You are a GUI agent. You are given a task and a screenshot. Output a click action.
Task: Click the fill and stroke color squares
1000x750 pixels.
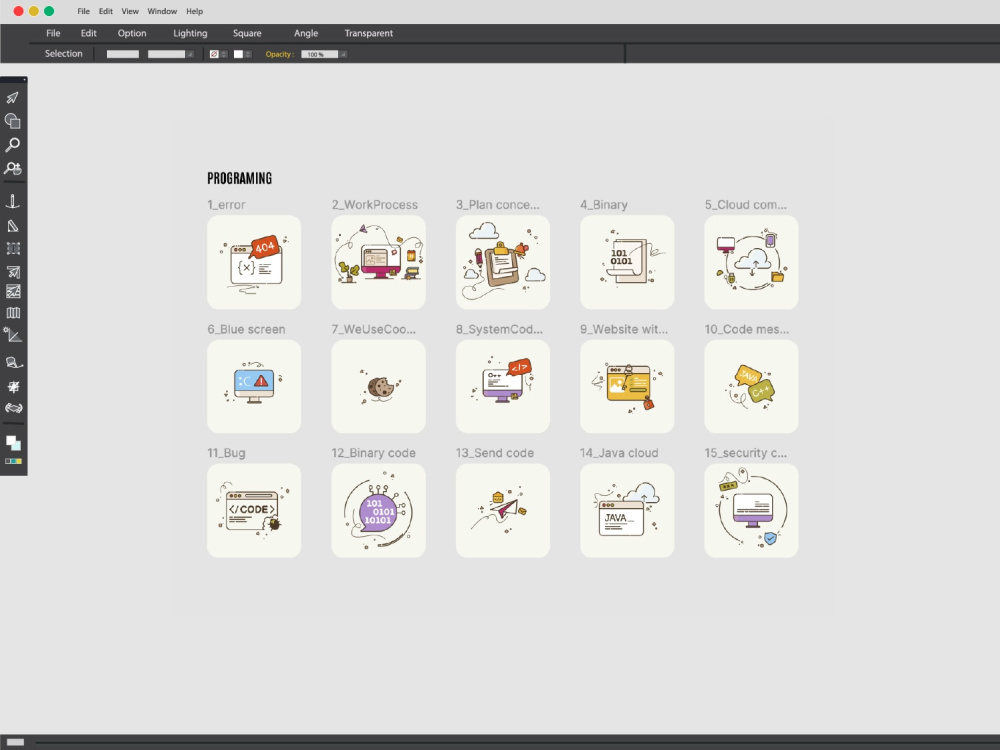tap(13, 443)
